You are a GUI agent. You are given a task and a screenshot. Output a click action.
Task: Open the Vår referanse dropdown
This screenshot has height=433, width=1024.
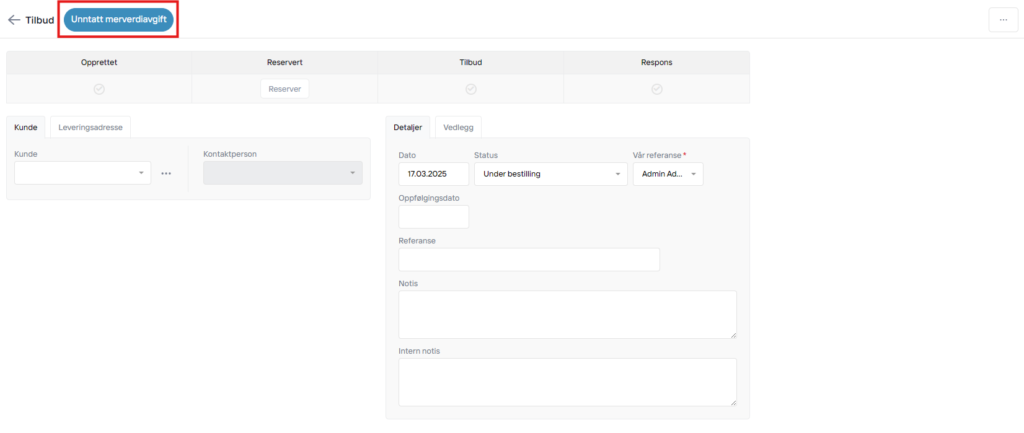(668, 174)
